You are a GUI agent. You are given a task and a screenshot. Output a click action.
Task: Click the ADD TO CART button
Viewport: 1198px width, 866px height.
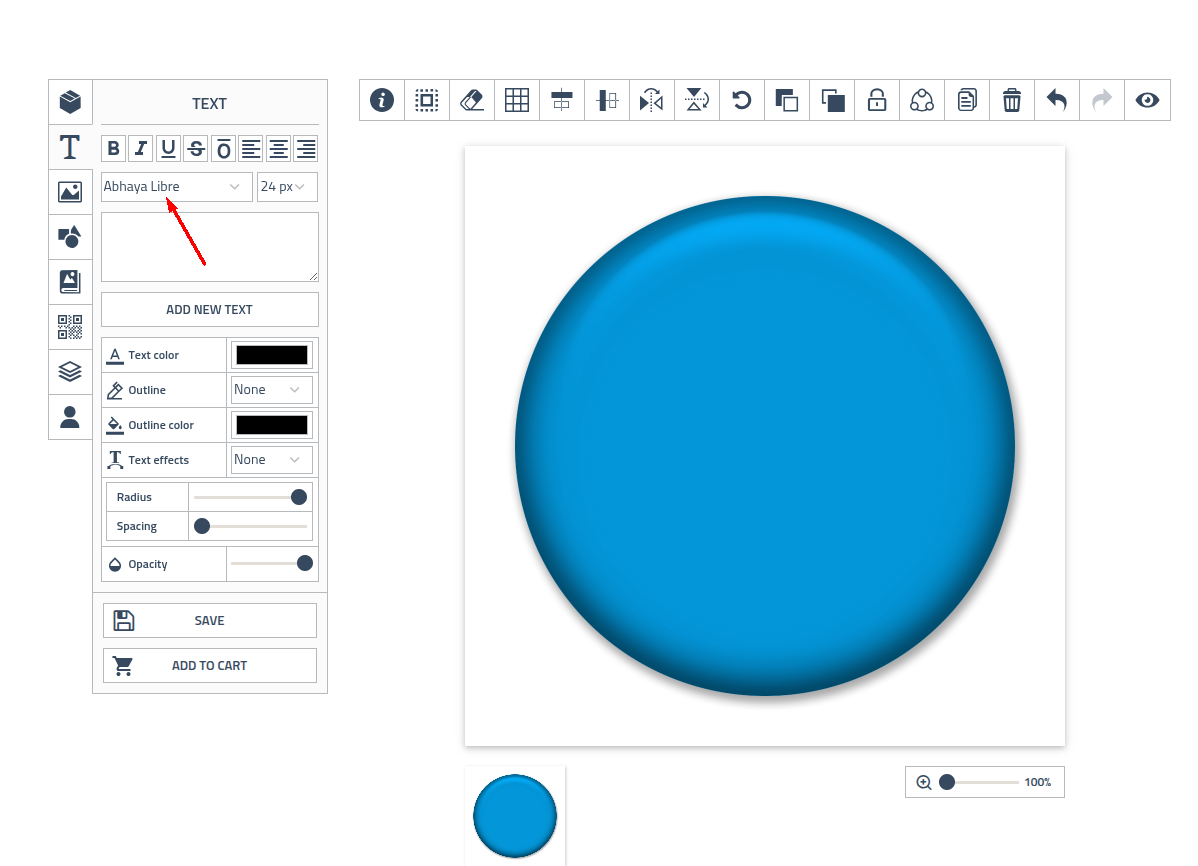[209, 666]
